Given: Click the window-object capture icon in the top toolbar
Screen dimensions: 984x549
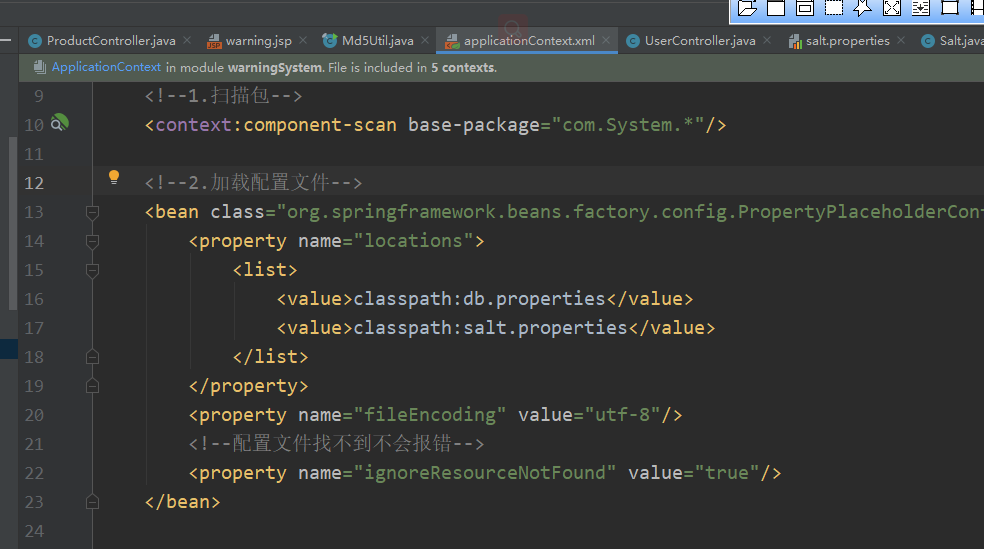Looking at the screenshot, I should click(805, 8).
